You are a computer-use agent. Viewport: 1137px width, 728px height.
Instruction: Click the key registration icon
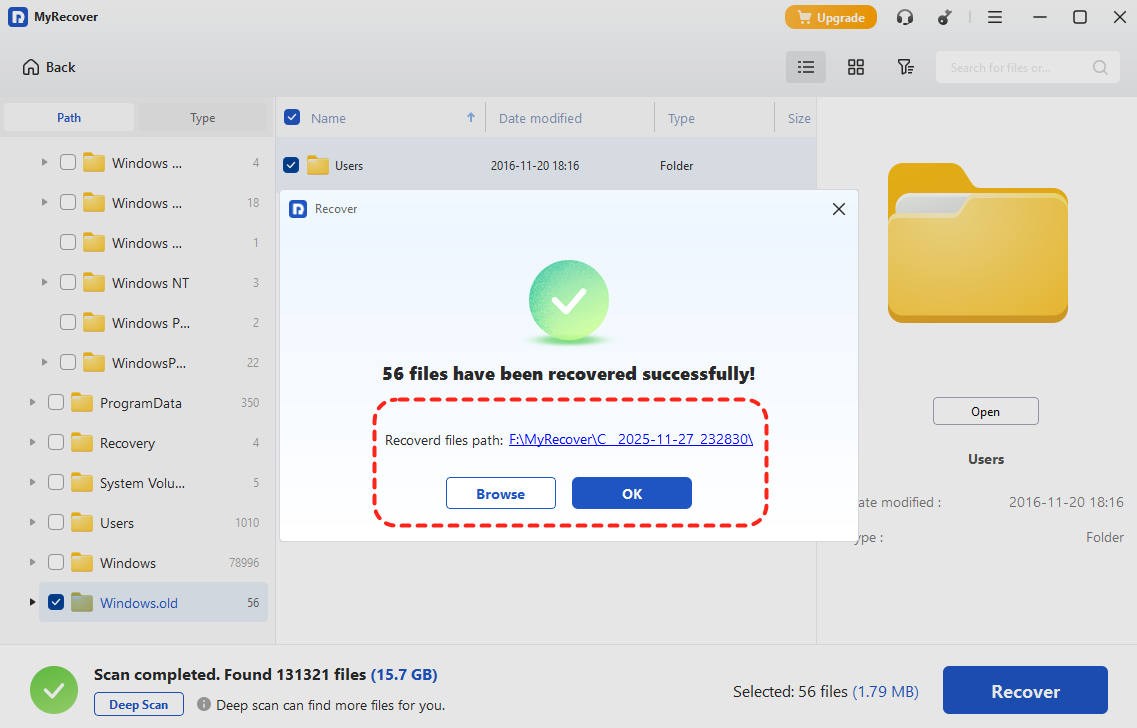click(x=944, y=17)
